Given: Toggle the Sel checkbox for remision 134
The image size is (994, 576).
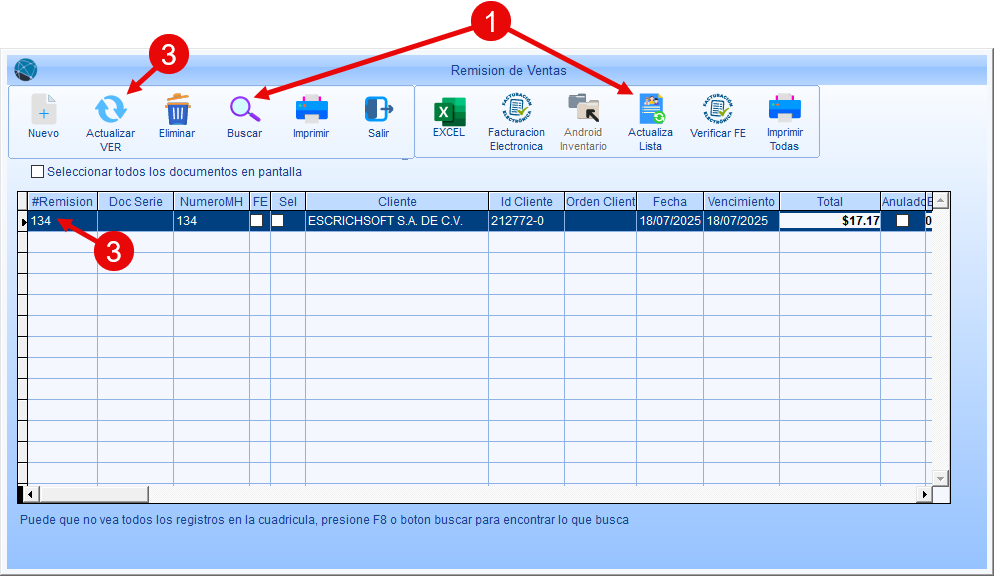Looking at the screenshot, I should [x=279, y=221].
